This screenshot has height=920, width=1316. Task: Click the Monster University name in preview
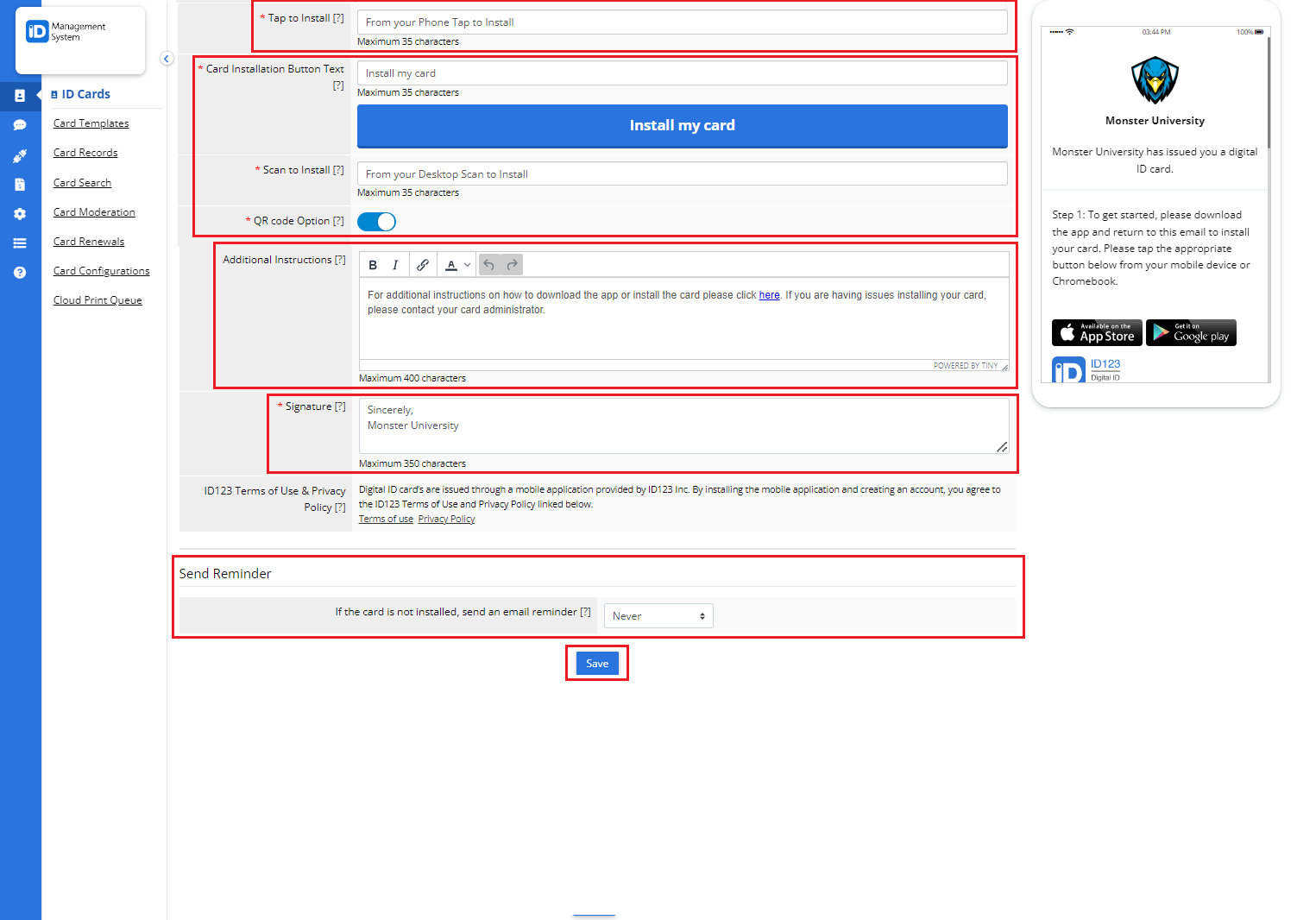coord(1155,121)
